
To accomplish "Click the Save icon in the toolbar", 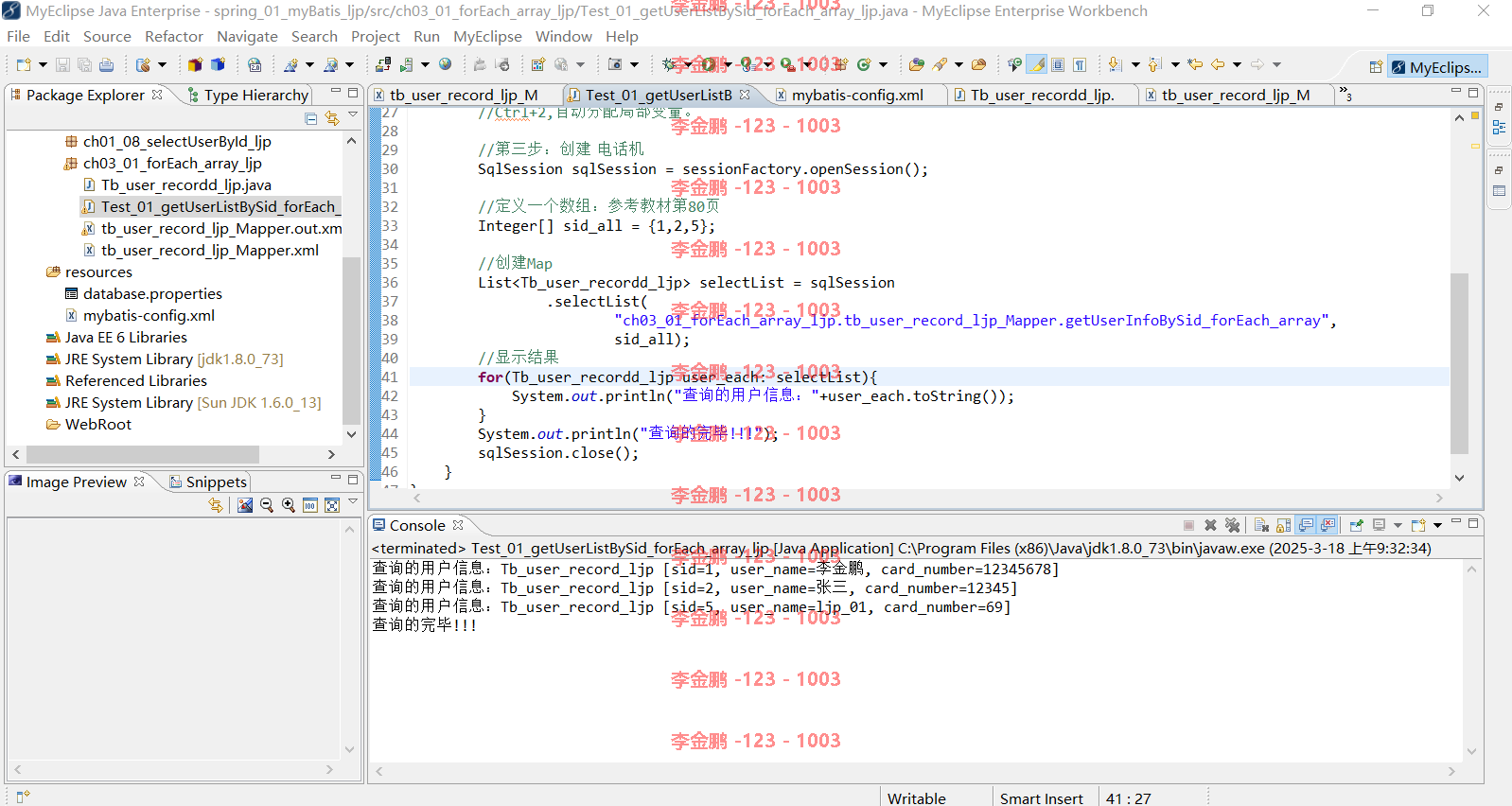I will (x=62, y=64).
